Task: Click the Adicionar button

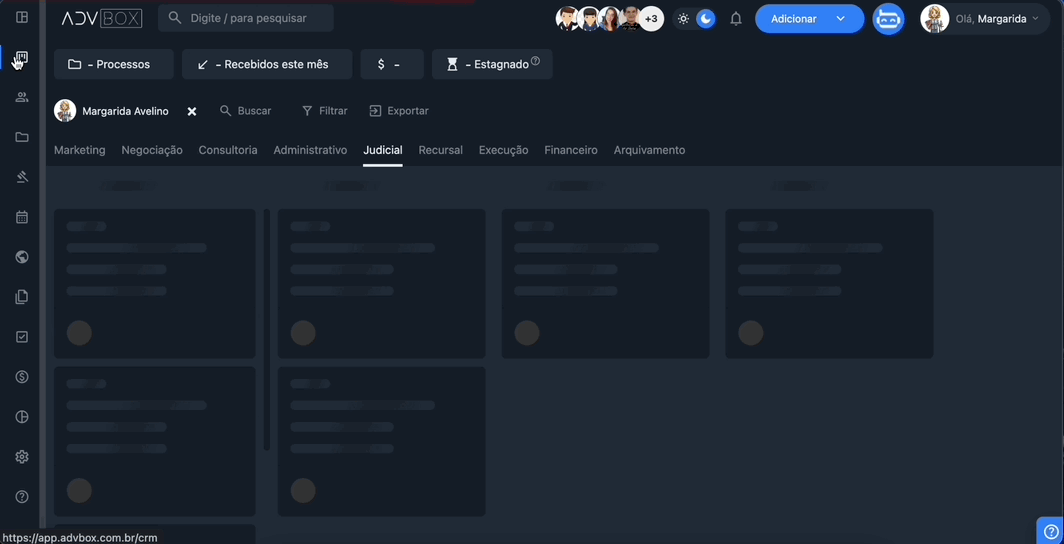Action: (x=810, y=19)
